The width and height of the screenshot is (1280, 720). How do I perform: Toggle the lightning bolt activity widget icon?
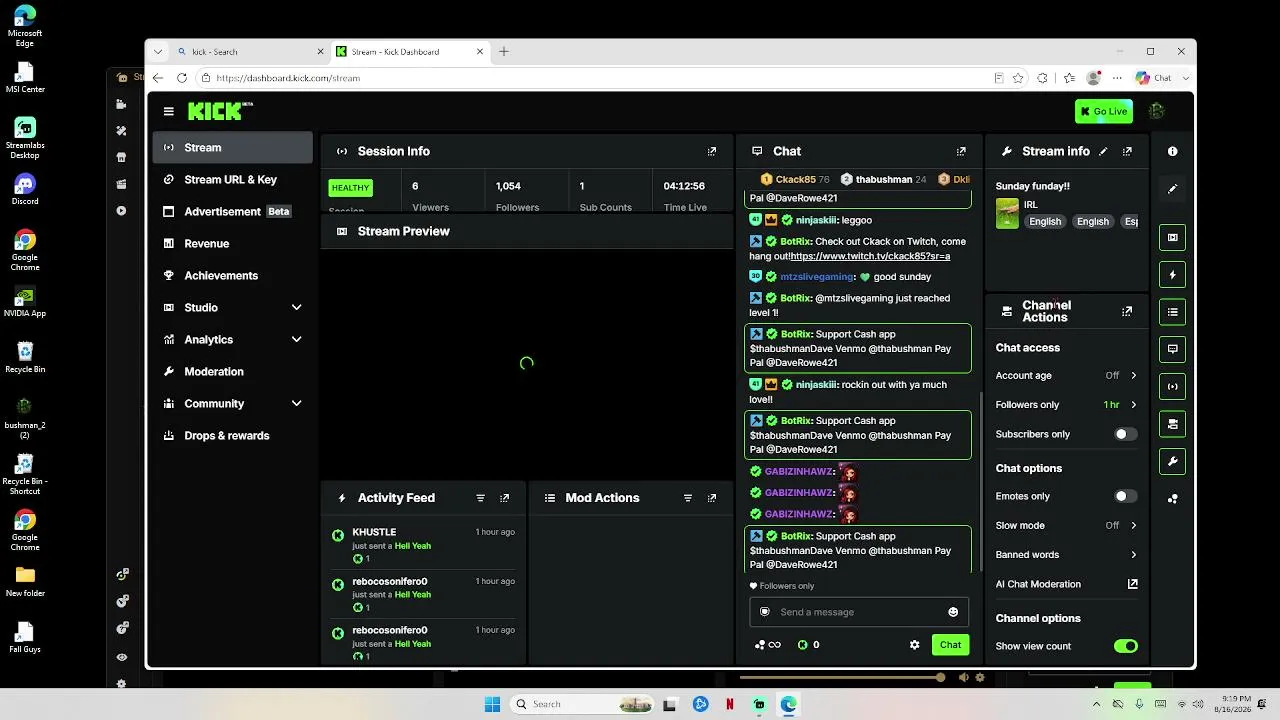point(1173,275)
